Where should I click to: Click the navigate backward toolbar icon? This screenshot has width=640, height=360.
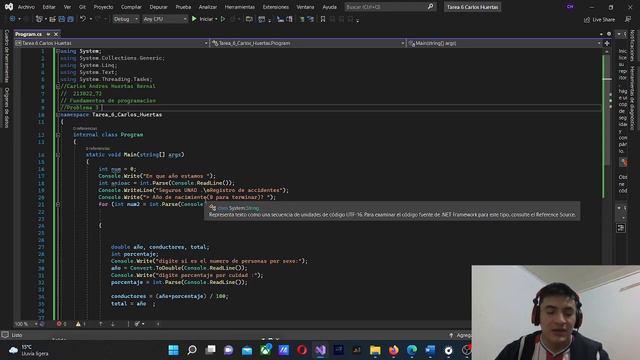[12, 19]
